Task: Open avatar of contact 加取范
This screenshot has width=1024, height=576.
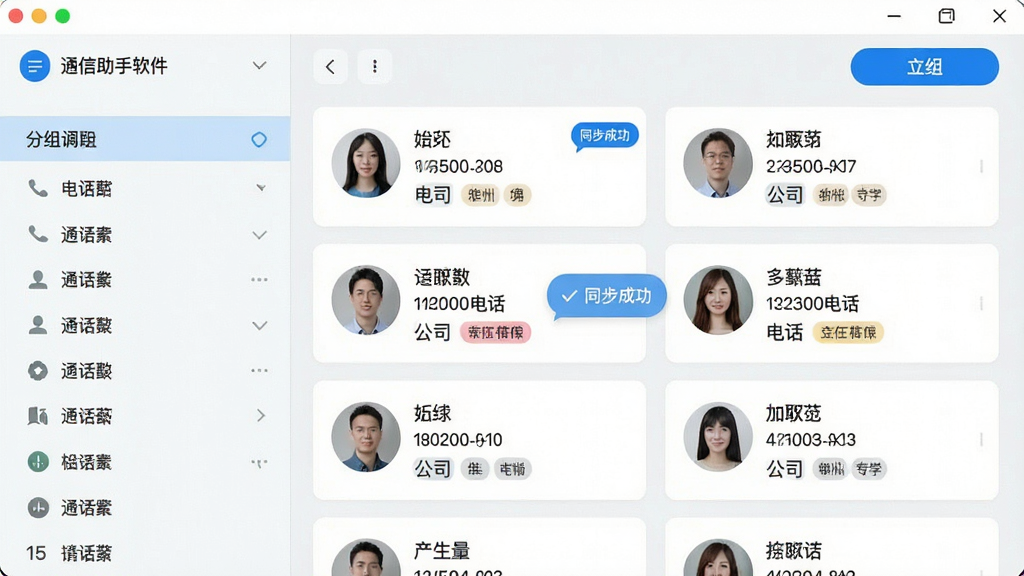Action: tap(718, 437)
